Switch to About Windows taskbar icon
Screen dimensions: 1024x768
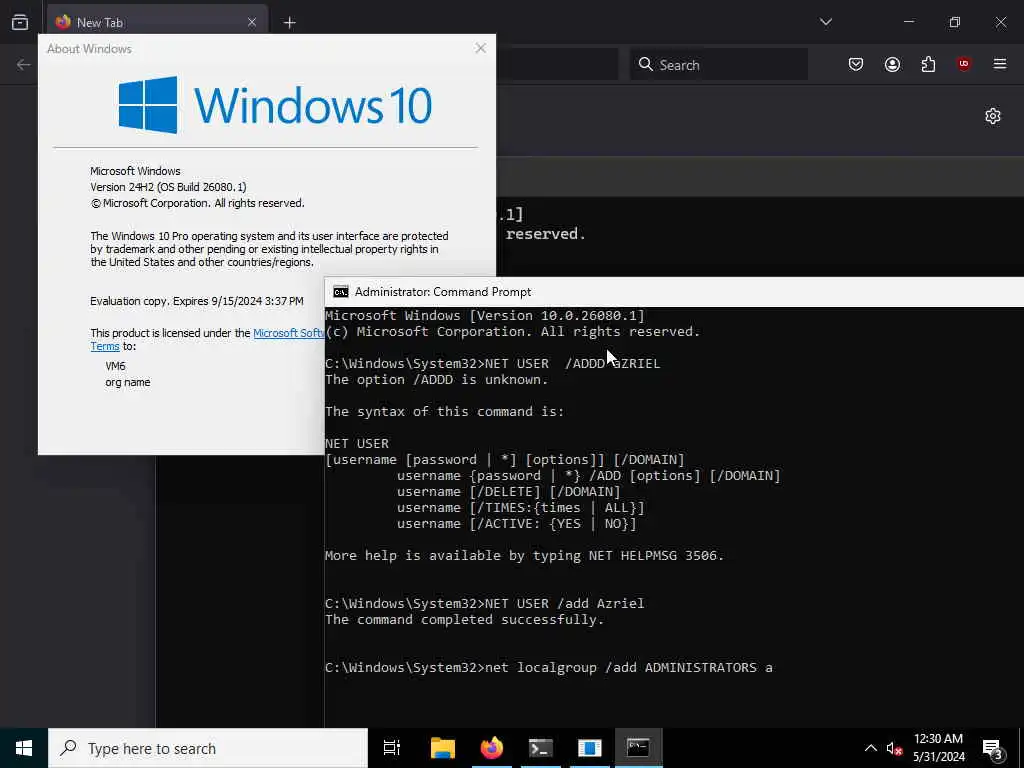tap(589, 748)
